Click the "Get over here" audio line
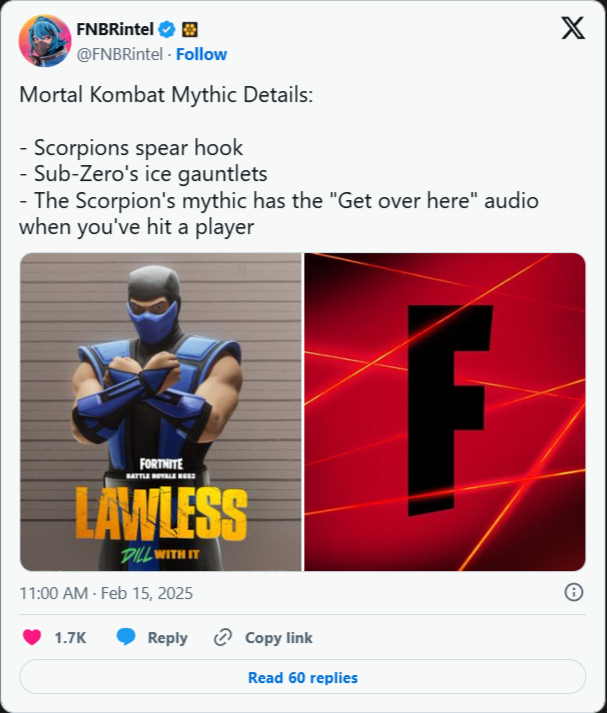607x713 pixels. [x=279, y=213]
